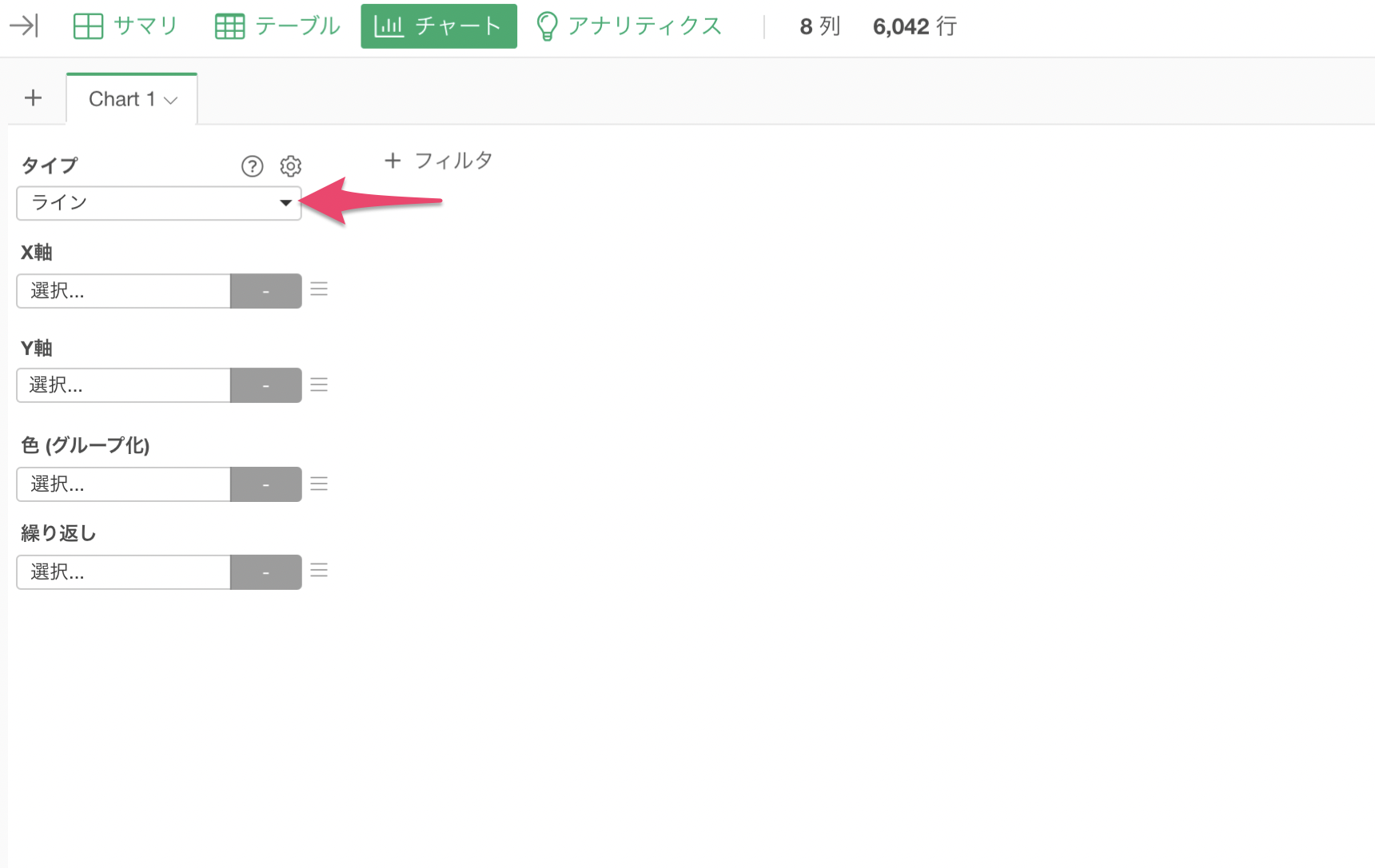Switch to the テーブル view
Image resolution: width=1375 pixels, height=868 pixels.
[277, 26]
